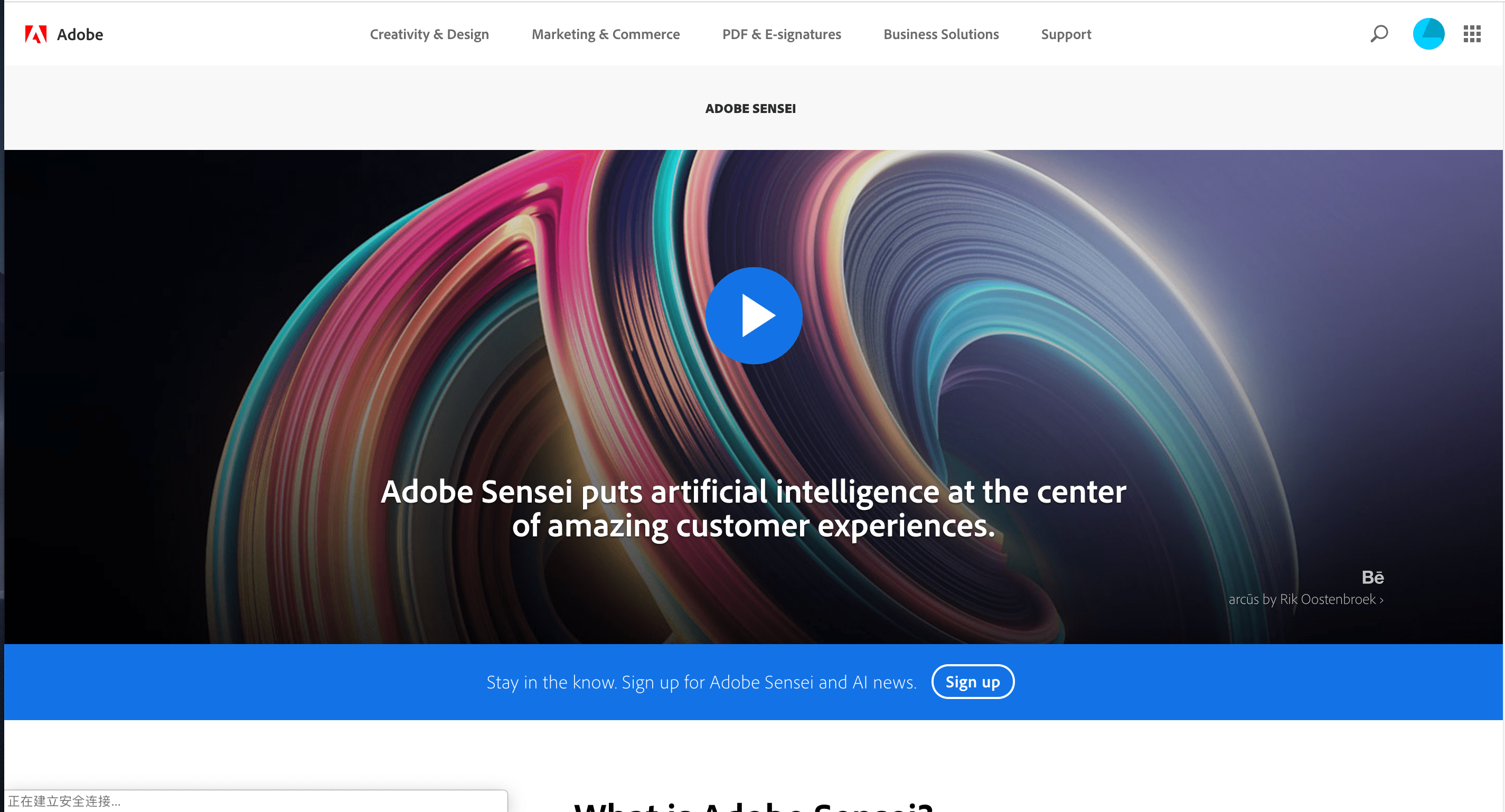
Task: Open the search icon
Action: point(1380,34)
